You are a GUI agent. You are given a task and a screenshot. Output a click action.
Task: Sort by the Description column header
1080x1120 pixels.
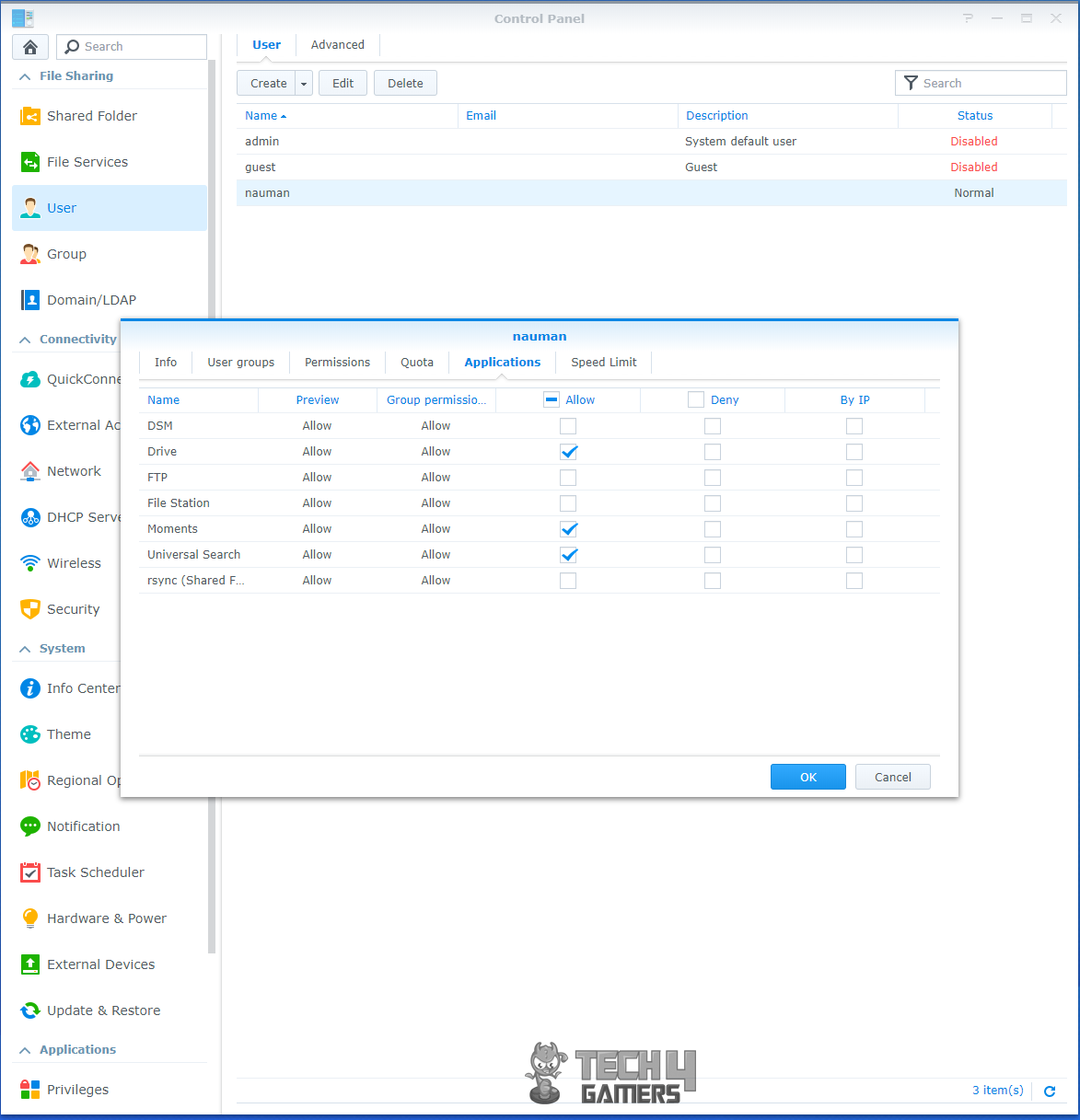[x=788, y=116]
